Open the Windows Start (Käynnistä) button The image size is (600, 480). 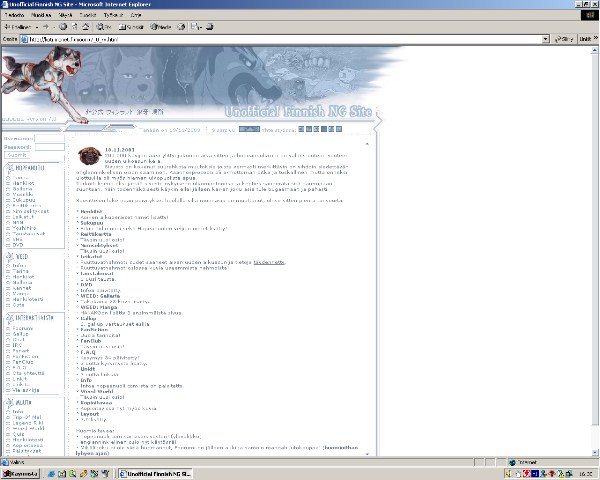coord(20,473)
